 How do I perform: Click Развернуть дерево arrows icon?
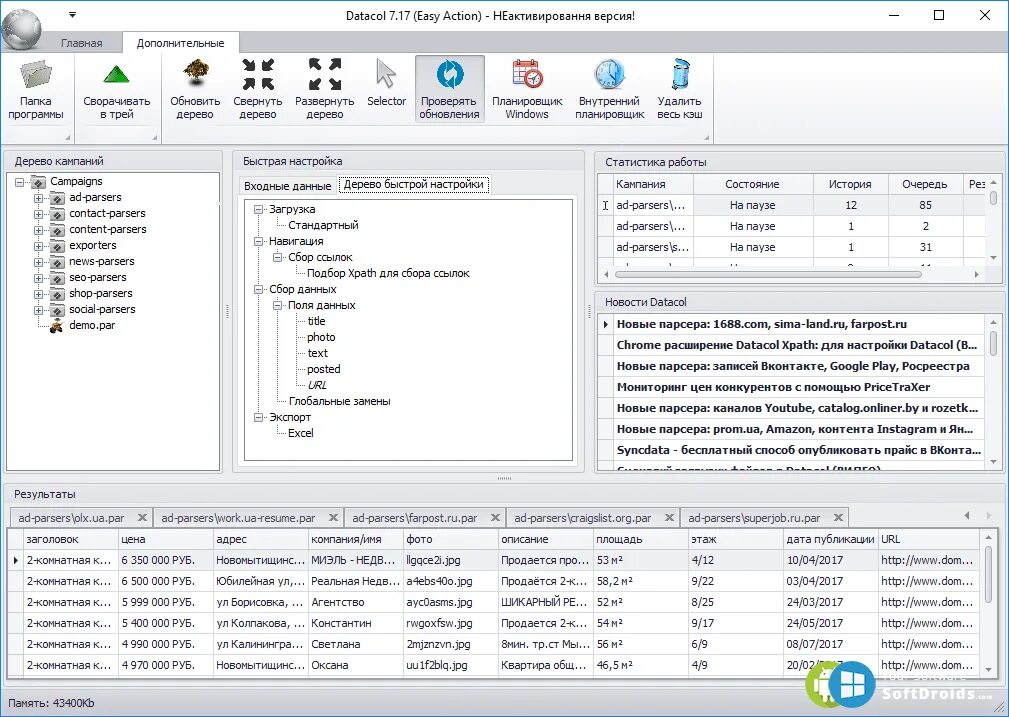tap(324, 73)
